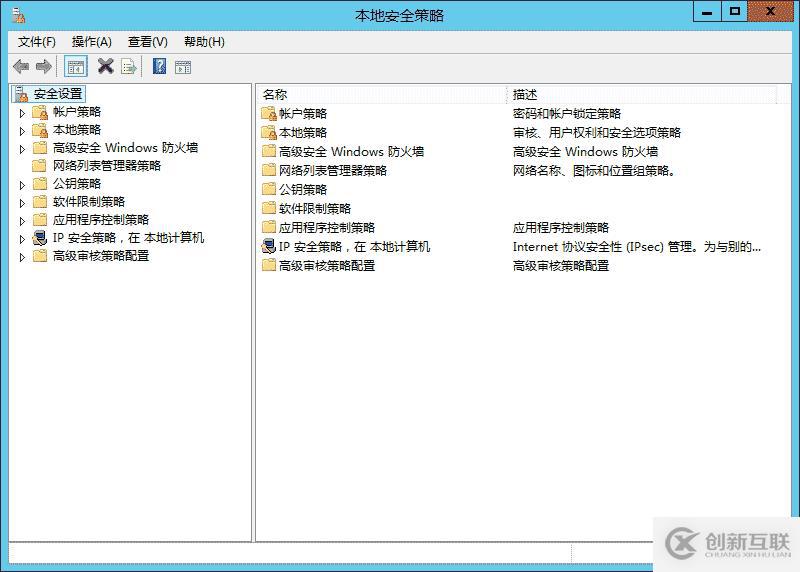Image resolution: width=800 pixels, height=572 pixels.
Task: Go forward with the toolbar forward arrow
Action: pyautogui.click(x=44, y=66)
